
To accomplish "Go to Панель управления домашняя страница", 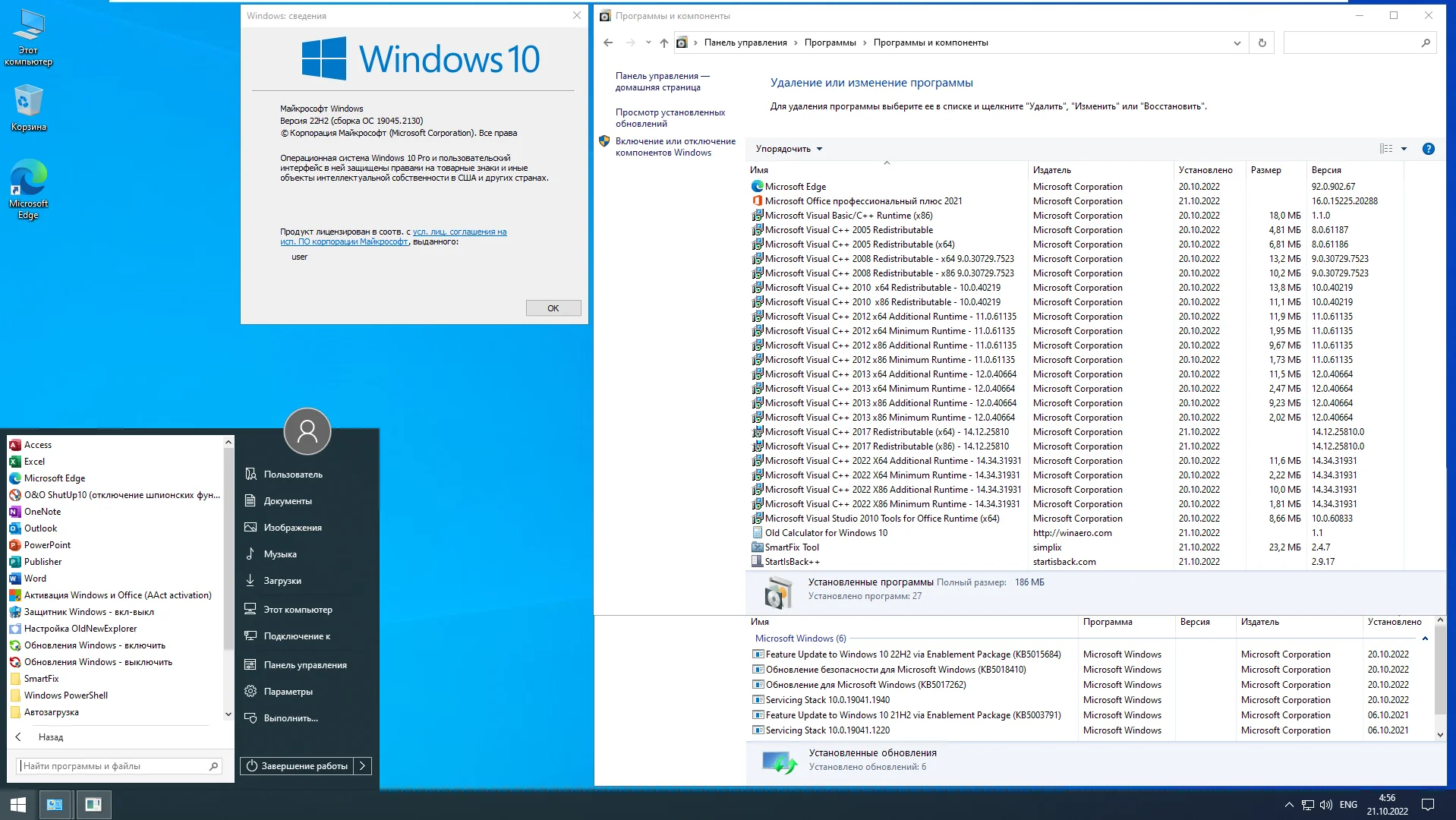I will [663, 81].
